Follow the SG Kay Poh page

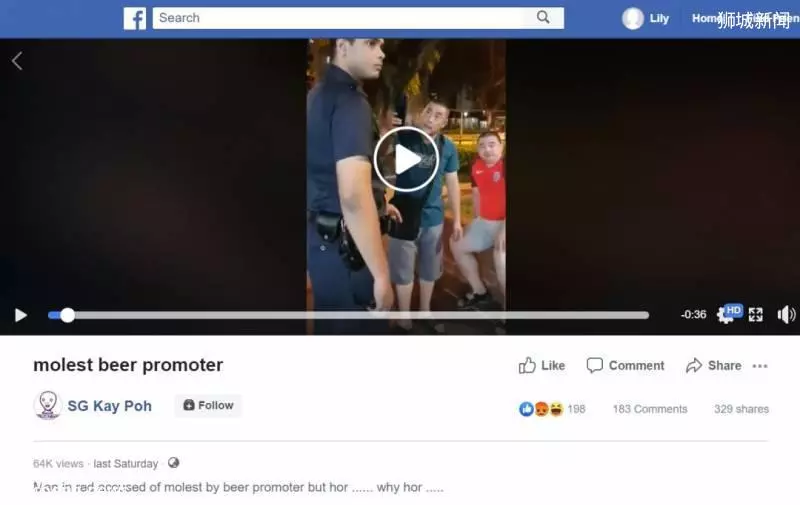[208, 406]
